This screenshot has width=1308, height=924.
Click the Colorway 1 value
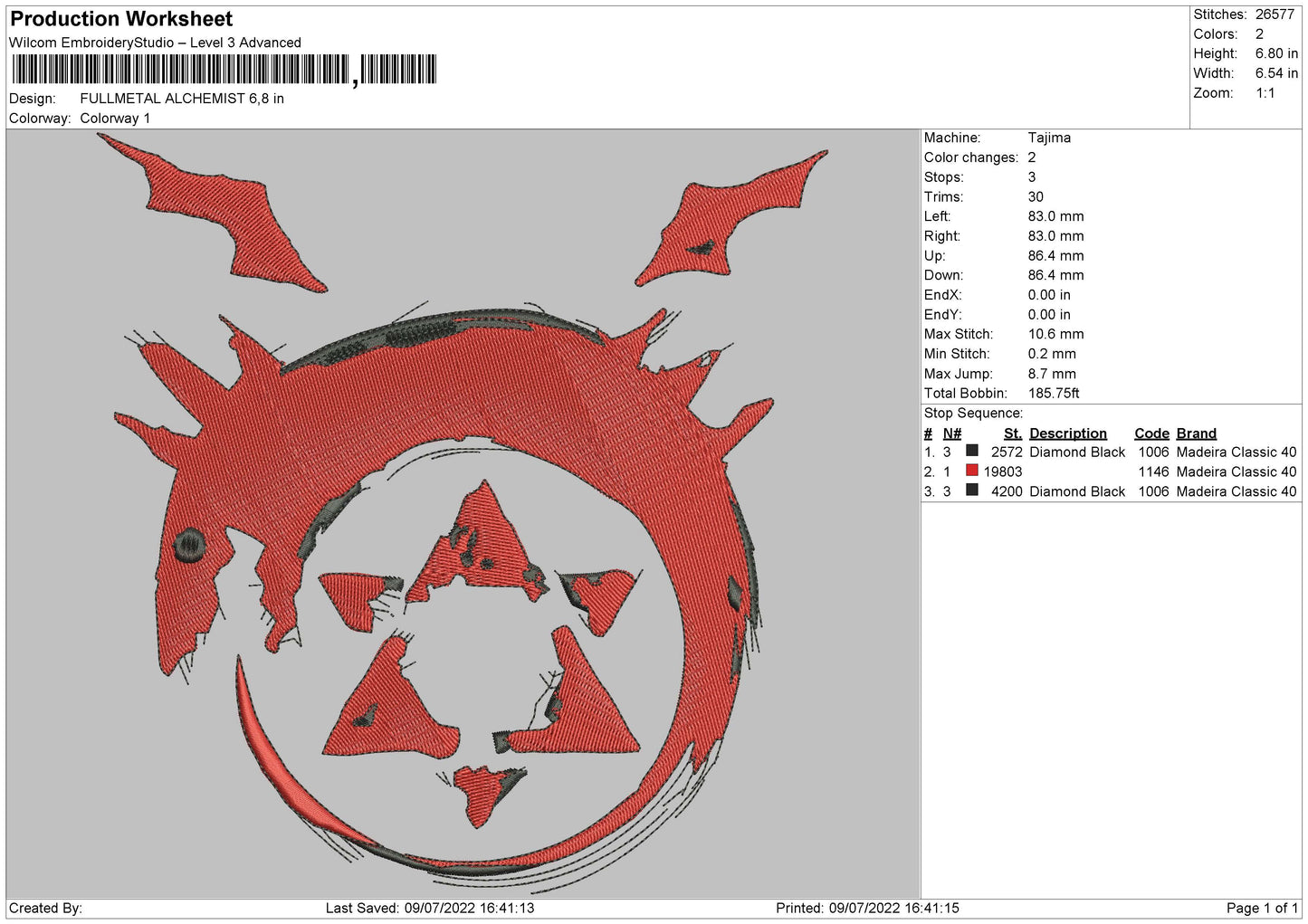coord(115,119)
